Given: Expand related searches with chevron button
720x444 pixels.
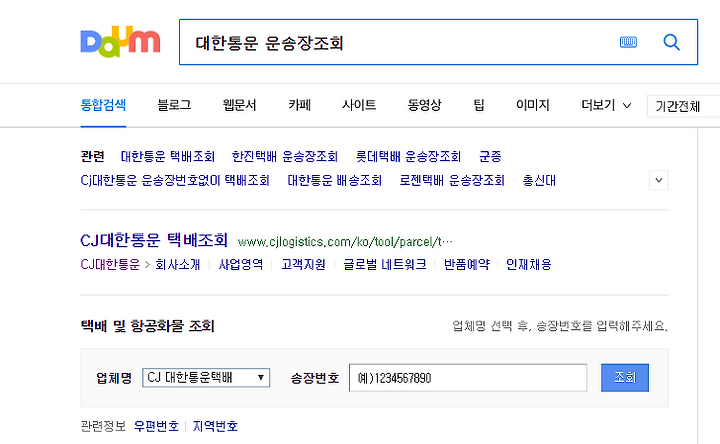Looking at the screenshot, I should (x=658, y=180).
